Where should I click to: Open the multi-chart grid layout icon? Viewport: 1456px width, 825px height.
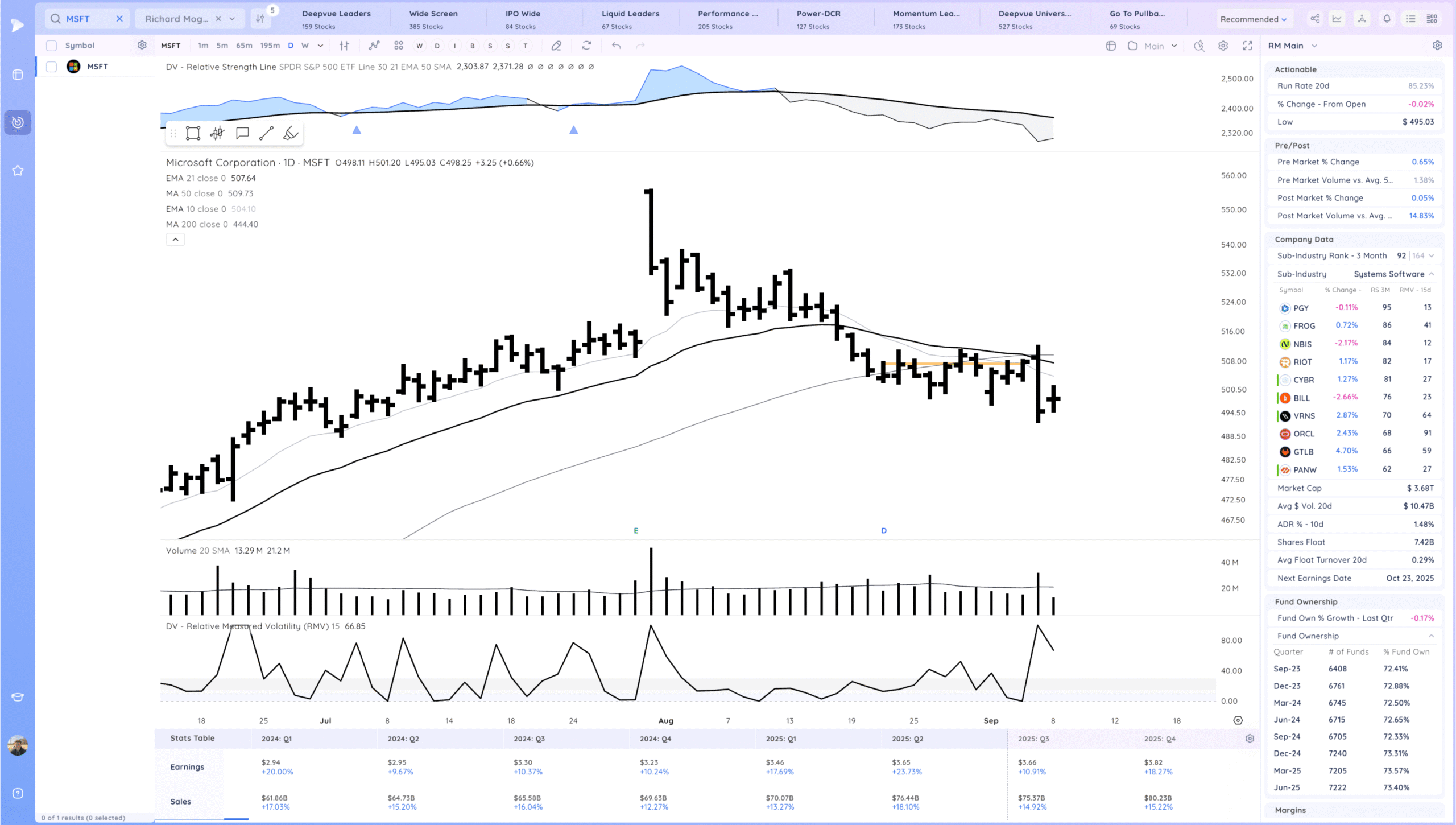click(x=399, y=46)
